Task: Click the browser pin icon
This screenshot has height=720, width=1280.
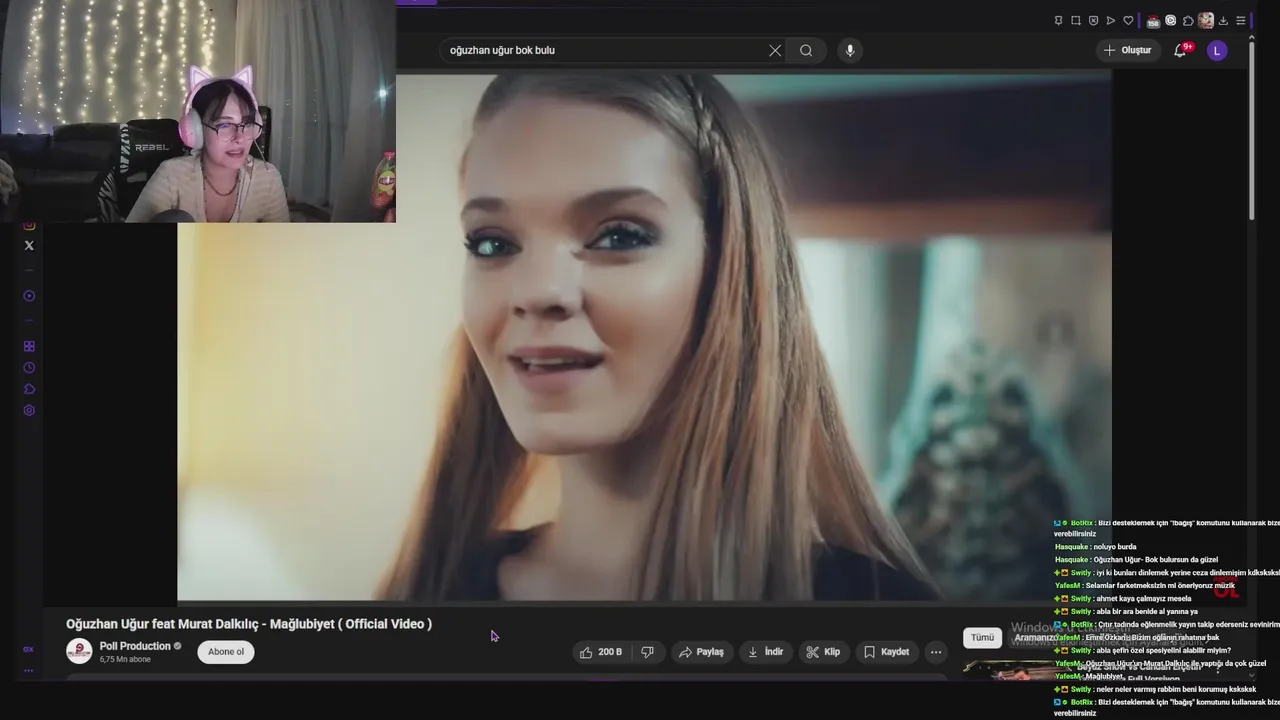Action: click(1058, 20)
